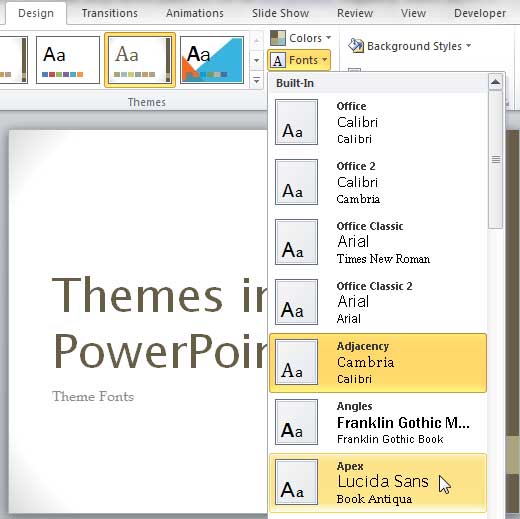Choose the Apex Lucida Sans font set
Viewport: 520px width, 519px height.
click(378, 483)
